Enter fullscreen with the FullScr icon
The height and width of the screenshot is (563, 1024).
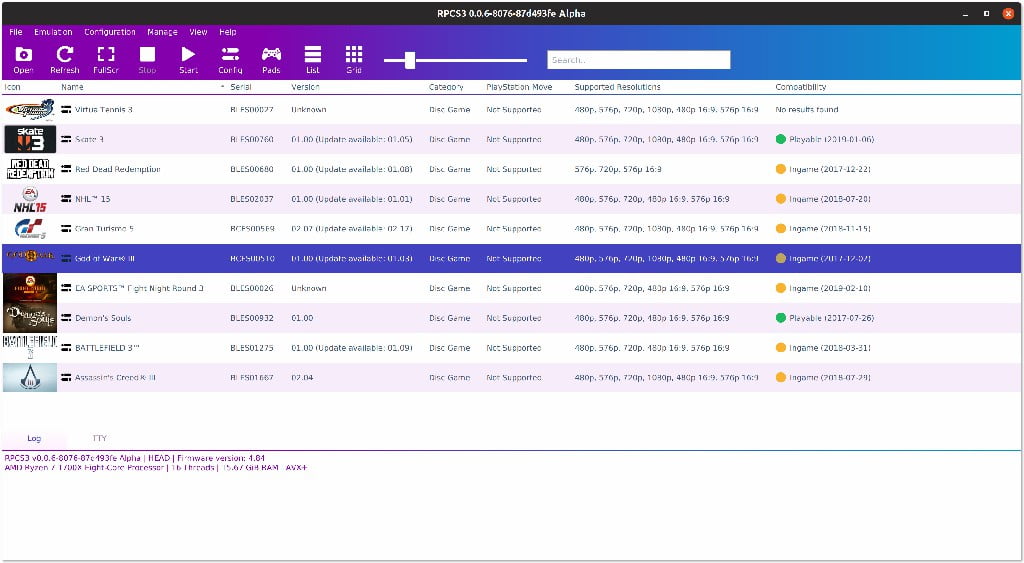[106, 58]
